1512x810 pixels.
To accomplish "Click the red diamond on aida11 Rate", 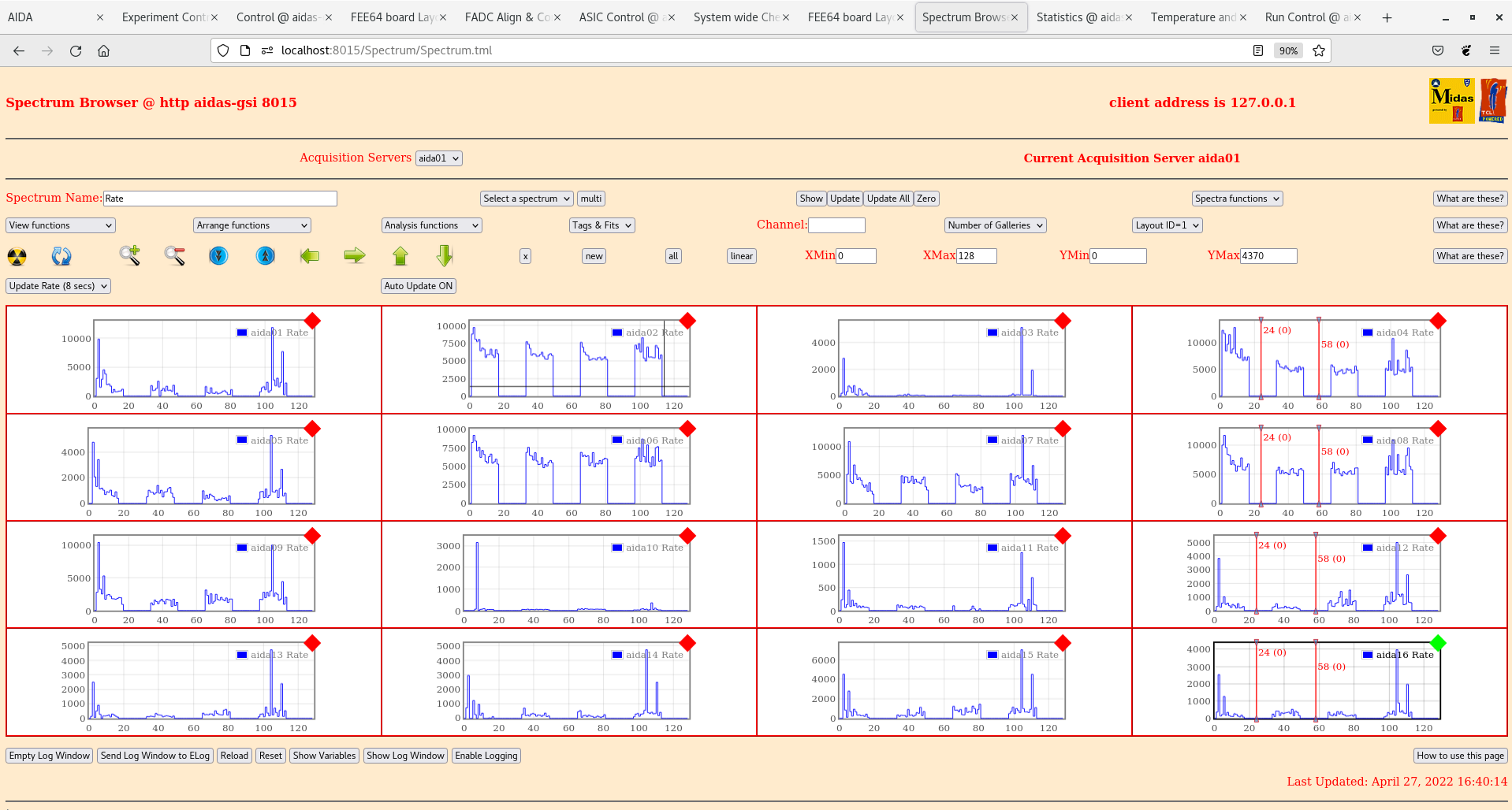I will pyautogui.click(x=1063, y=536).
